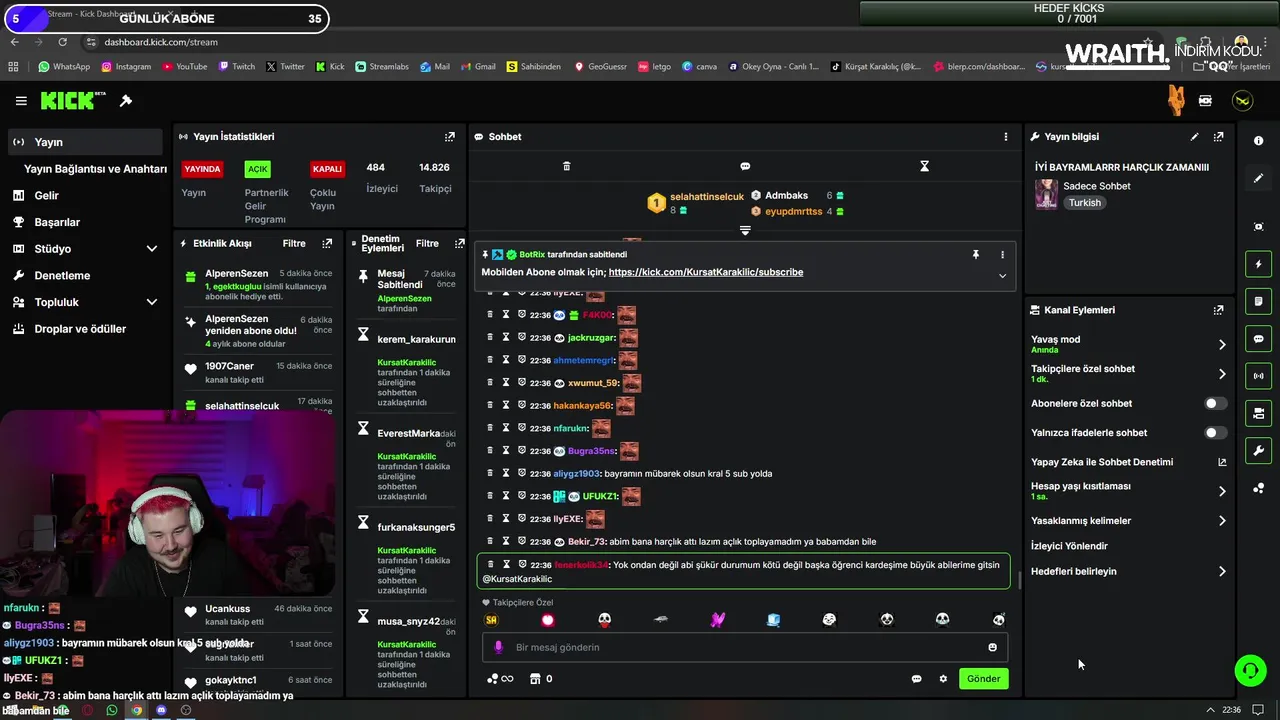Viewport: 1280px width, 720px height.
Task: Expand the pinned message chevron
Action: coord(1002,276)
